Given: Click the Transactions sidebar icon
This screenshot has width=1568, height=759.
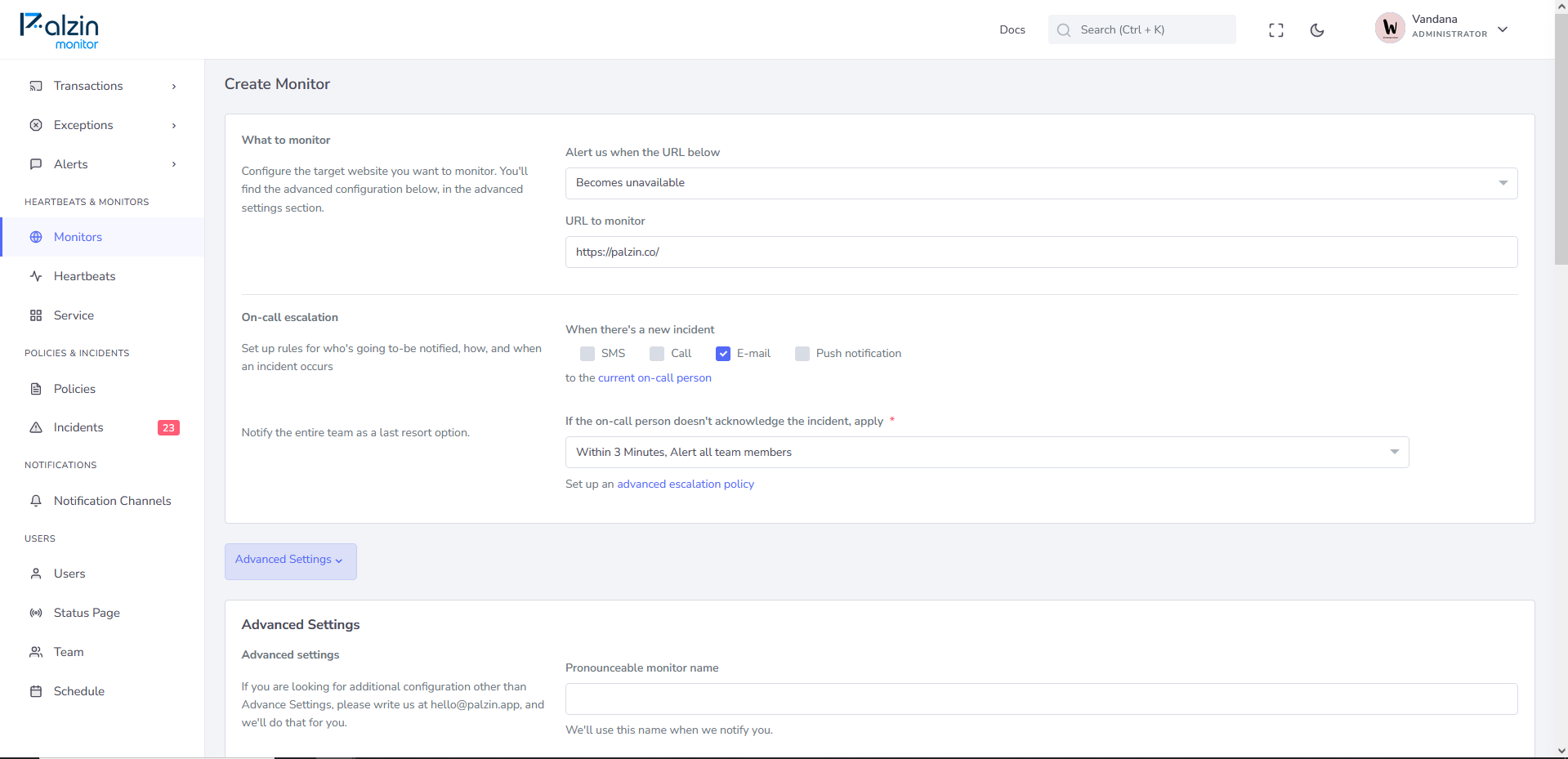Looking at the screenshot, I should (x=36, y=86).
